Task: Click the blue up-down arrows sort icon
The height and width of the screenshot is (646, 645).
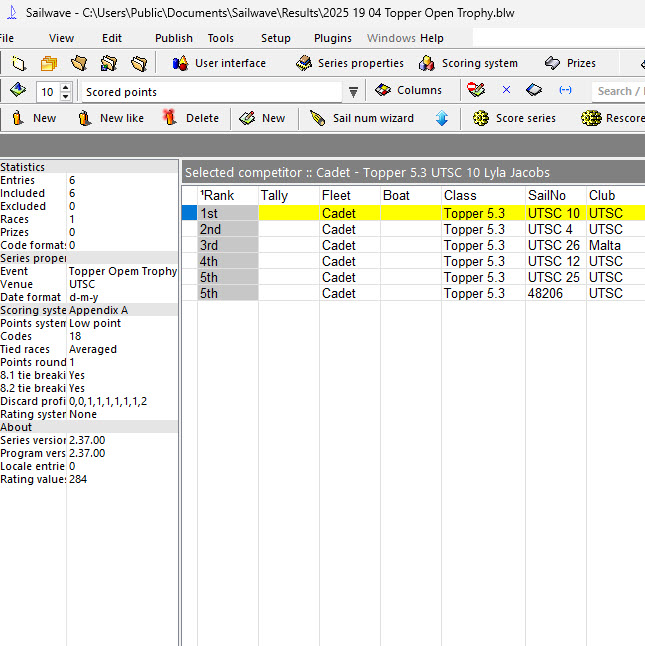Action: [442, 118]
